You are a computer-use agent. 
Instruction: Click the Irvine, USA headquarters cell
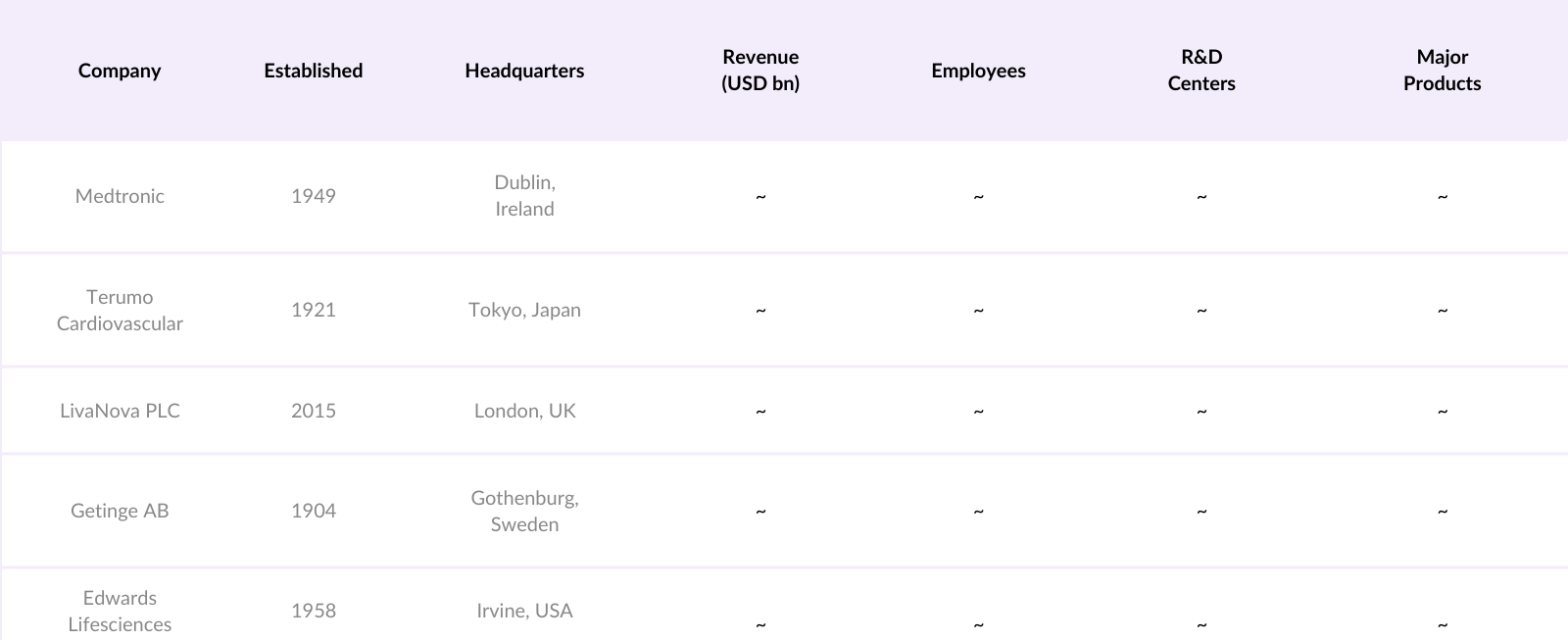(524, 611)
